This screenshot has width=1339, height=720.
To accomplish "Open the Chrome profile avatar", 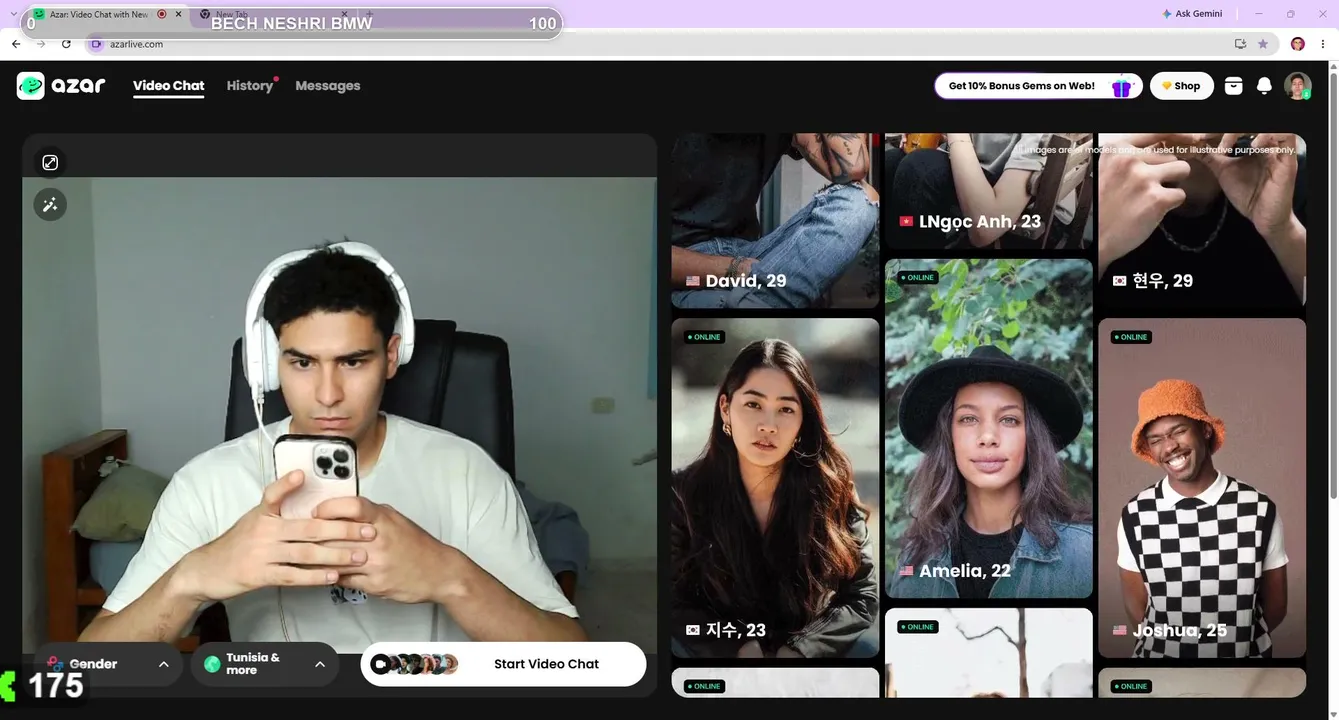I will [1298, 44].
